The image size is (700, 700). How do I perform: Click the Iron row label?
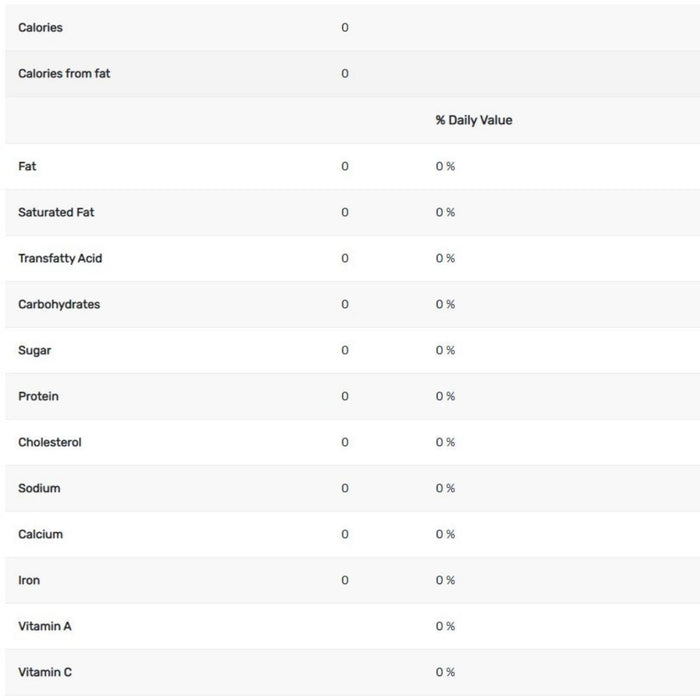[29, 580]
